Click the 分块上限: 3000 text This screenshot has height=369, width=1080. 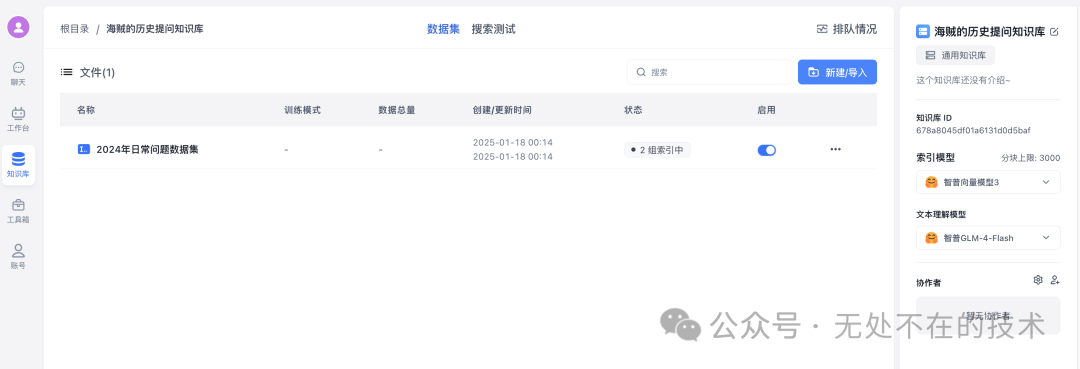pyautogui.click(x=1030, y=158)
